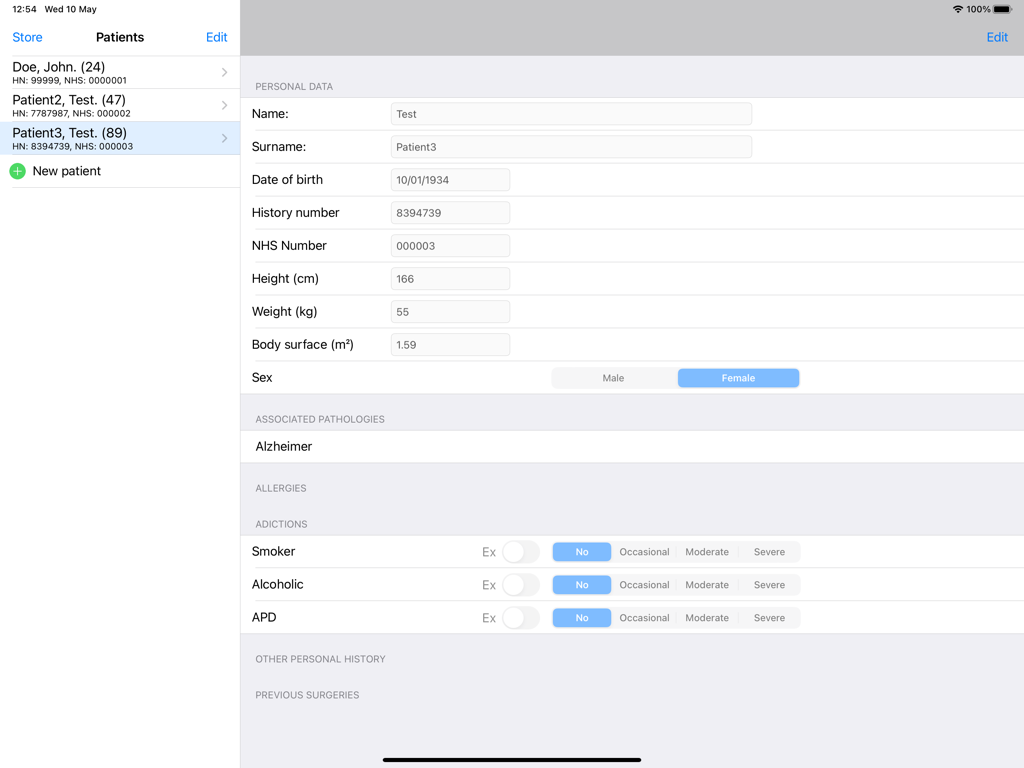Set APD level to Occasional
The width and height of the screenshot is (1024, 768).
click(x=645, y=618)
